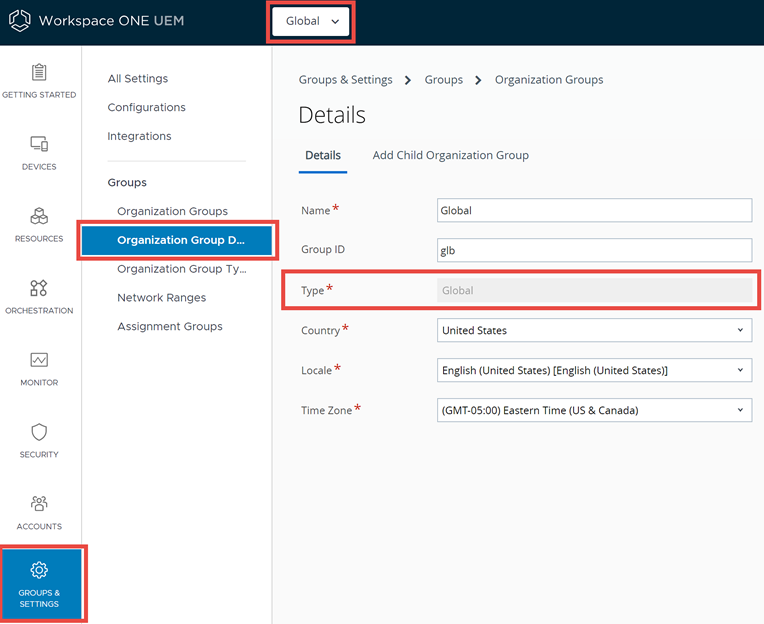Switch to Add Child Organization Group tab
The height and width of the screenshot is (624, 764).
point(451,155)
